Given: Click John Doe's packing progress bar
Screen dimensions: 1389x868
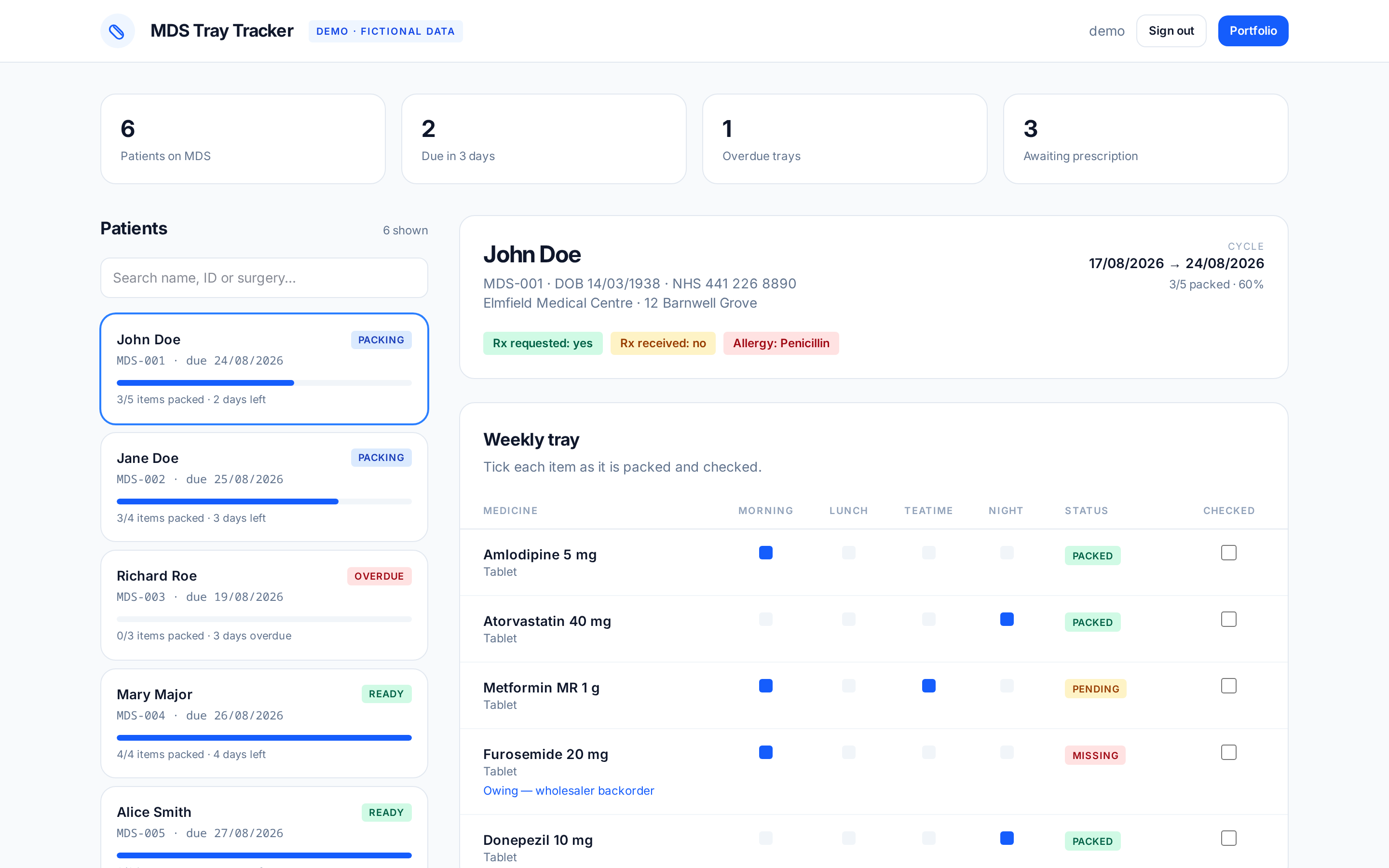Looking at the screenshot, I should point(264,383).
